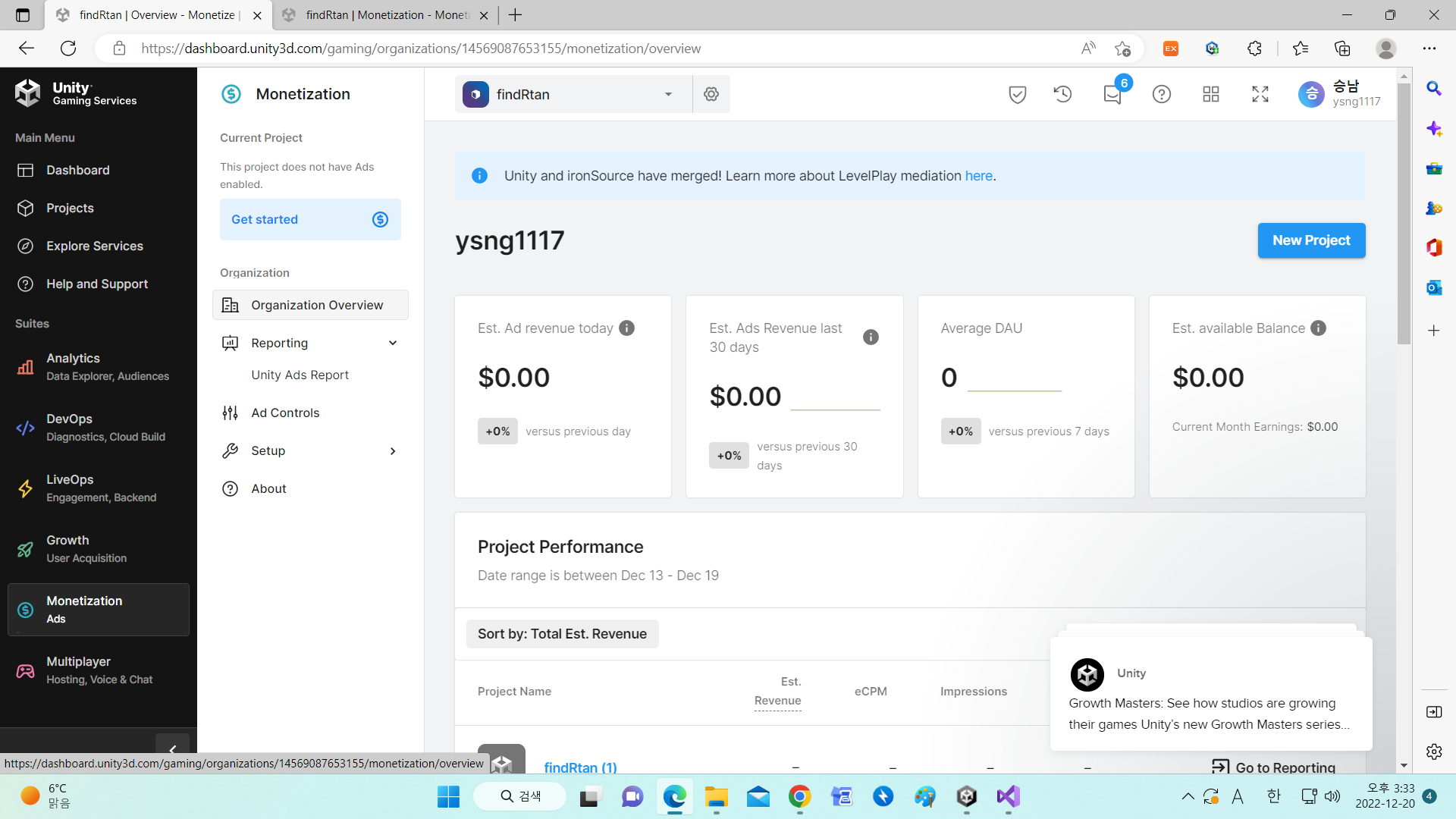Open the help question mark icon in header
The image size is (1456, 819).
(1162, 94)
